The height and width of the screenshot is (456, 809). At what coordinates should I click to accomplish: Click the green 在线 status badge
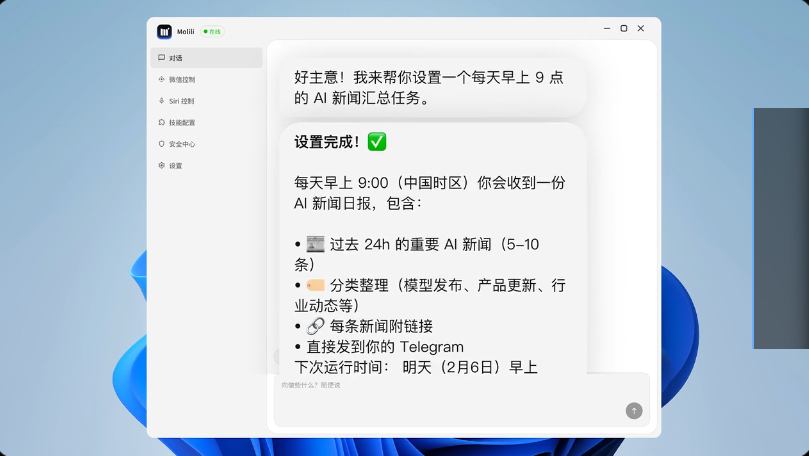[x=212, y=31]
